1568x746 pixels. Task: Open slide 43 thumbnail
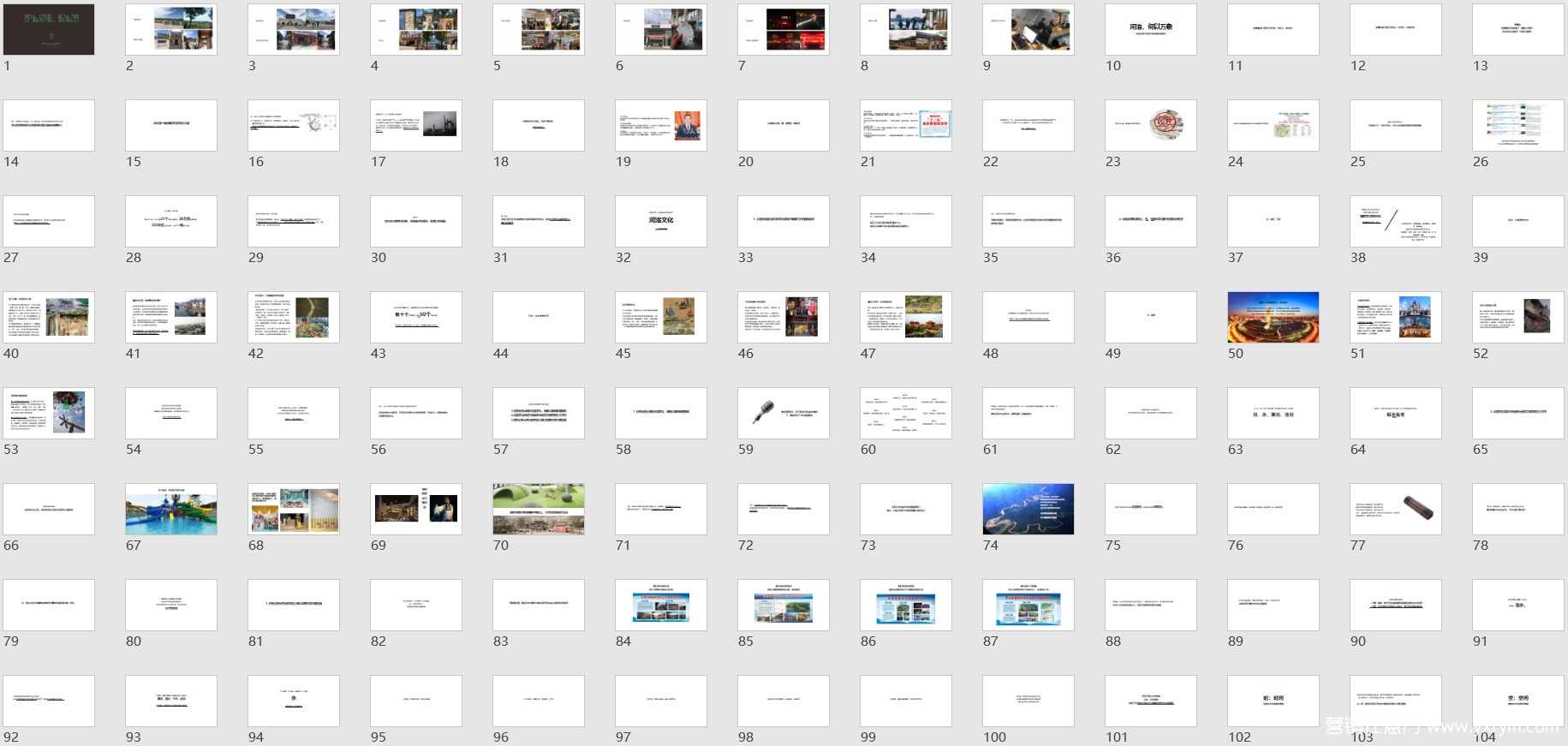[x=416, y=317]
